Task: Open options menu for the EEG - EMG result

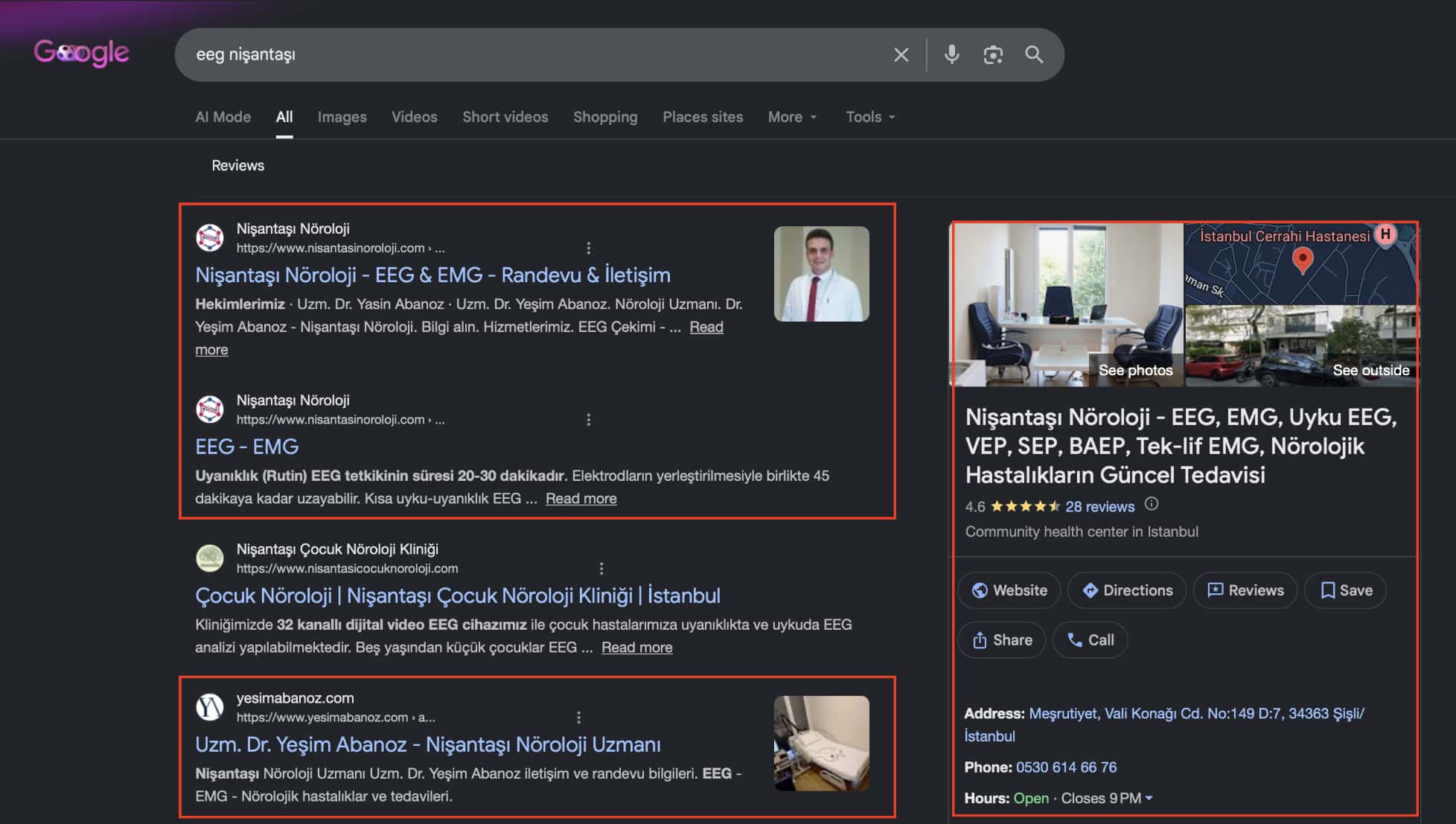Action: point(588,420)
